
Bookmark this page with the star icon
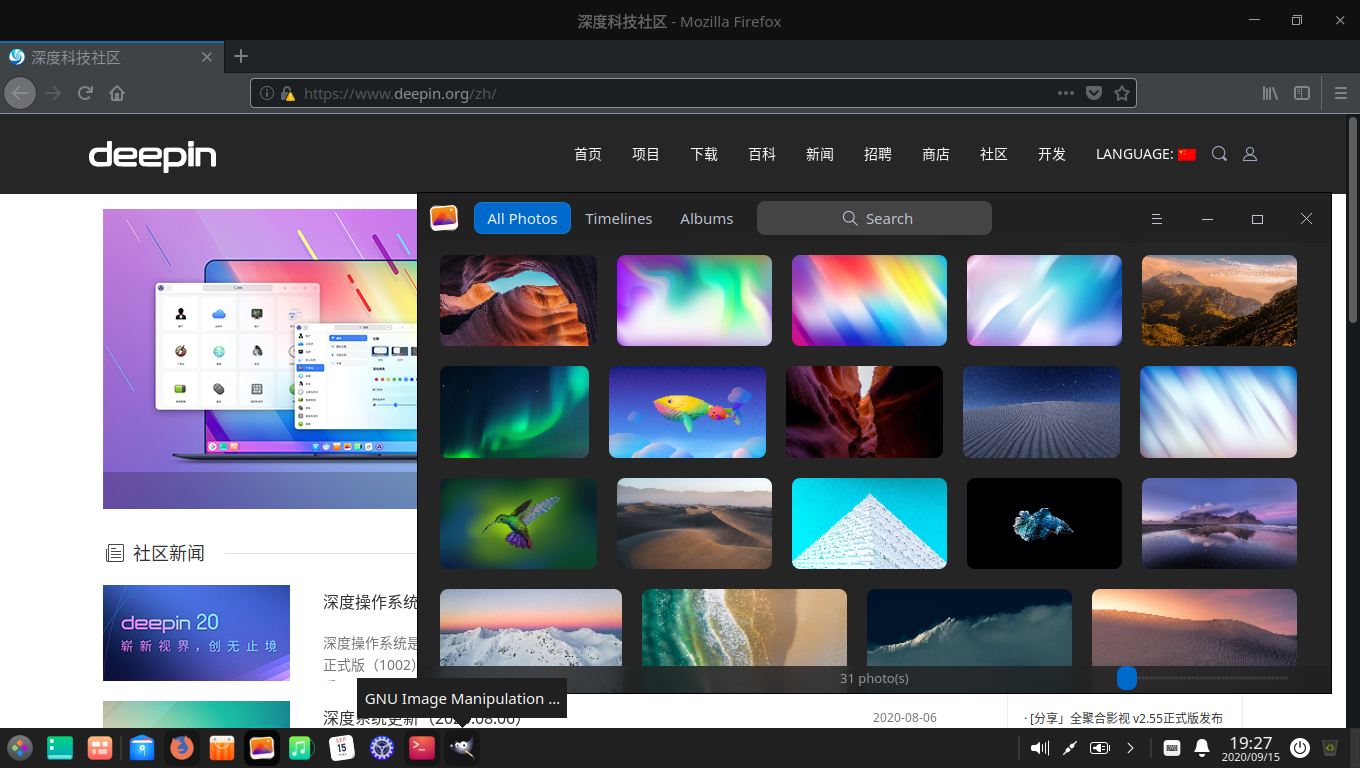pyautogui.click(x=1122, y=93)
